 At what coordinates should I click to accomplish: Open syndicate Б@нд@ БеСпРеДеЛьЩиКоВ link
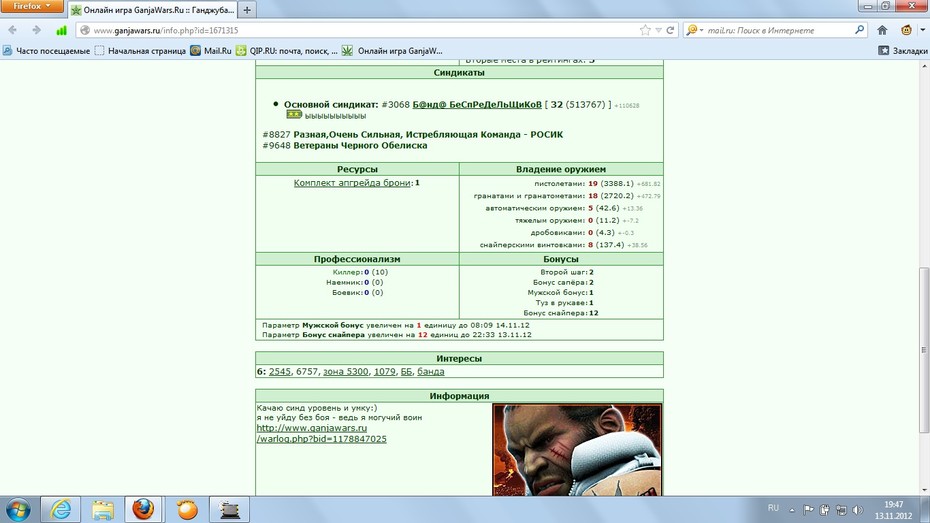click(x=477, y=104)
